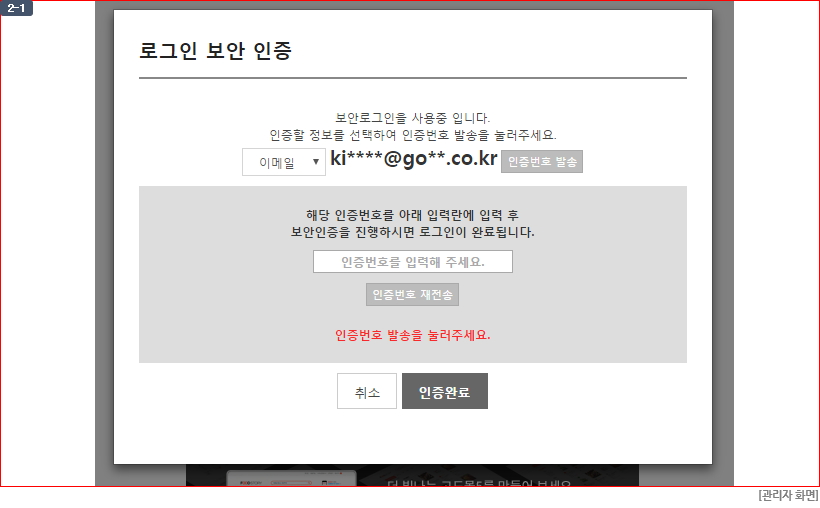Click the red 인증번호 발송을 눌러주세요 message
Screen dimensions: 820x508
[413, 335]
